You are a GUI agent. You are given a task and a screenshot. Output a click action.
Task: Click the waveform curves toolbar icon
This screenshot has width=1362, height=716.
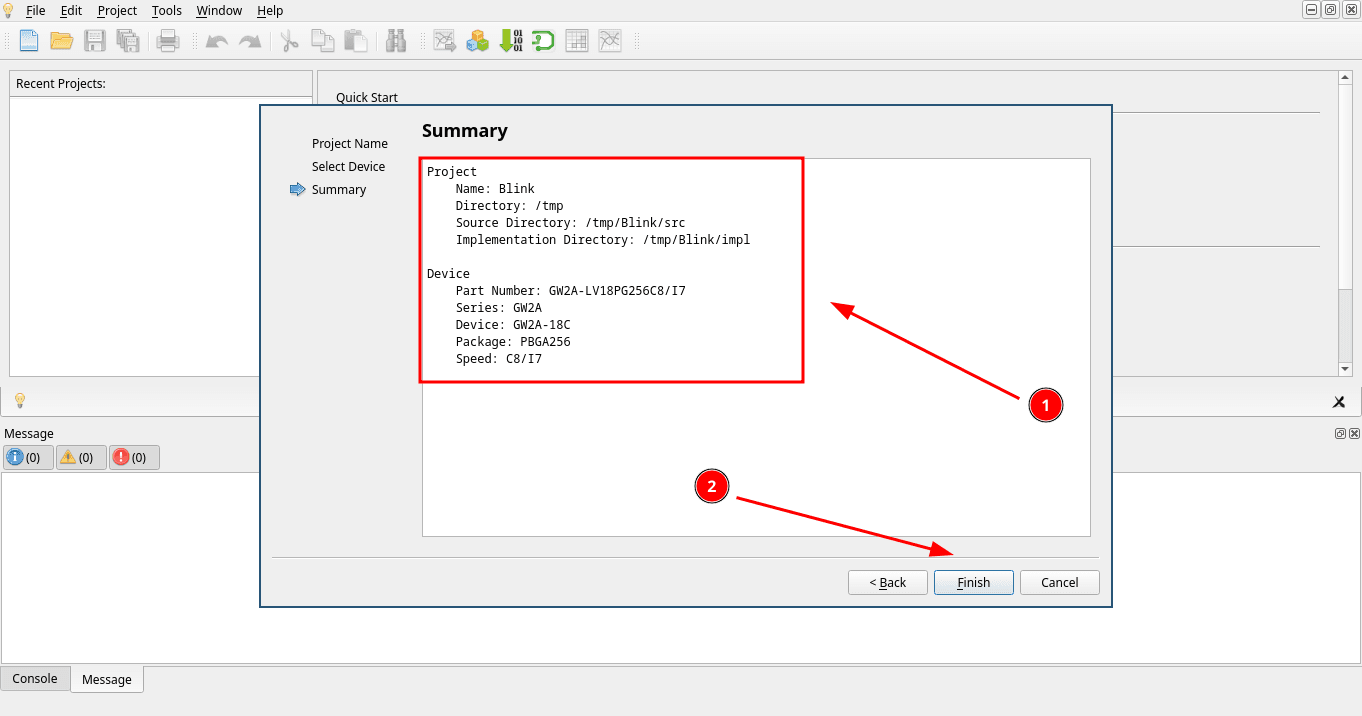[610, 41]
